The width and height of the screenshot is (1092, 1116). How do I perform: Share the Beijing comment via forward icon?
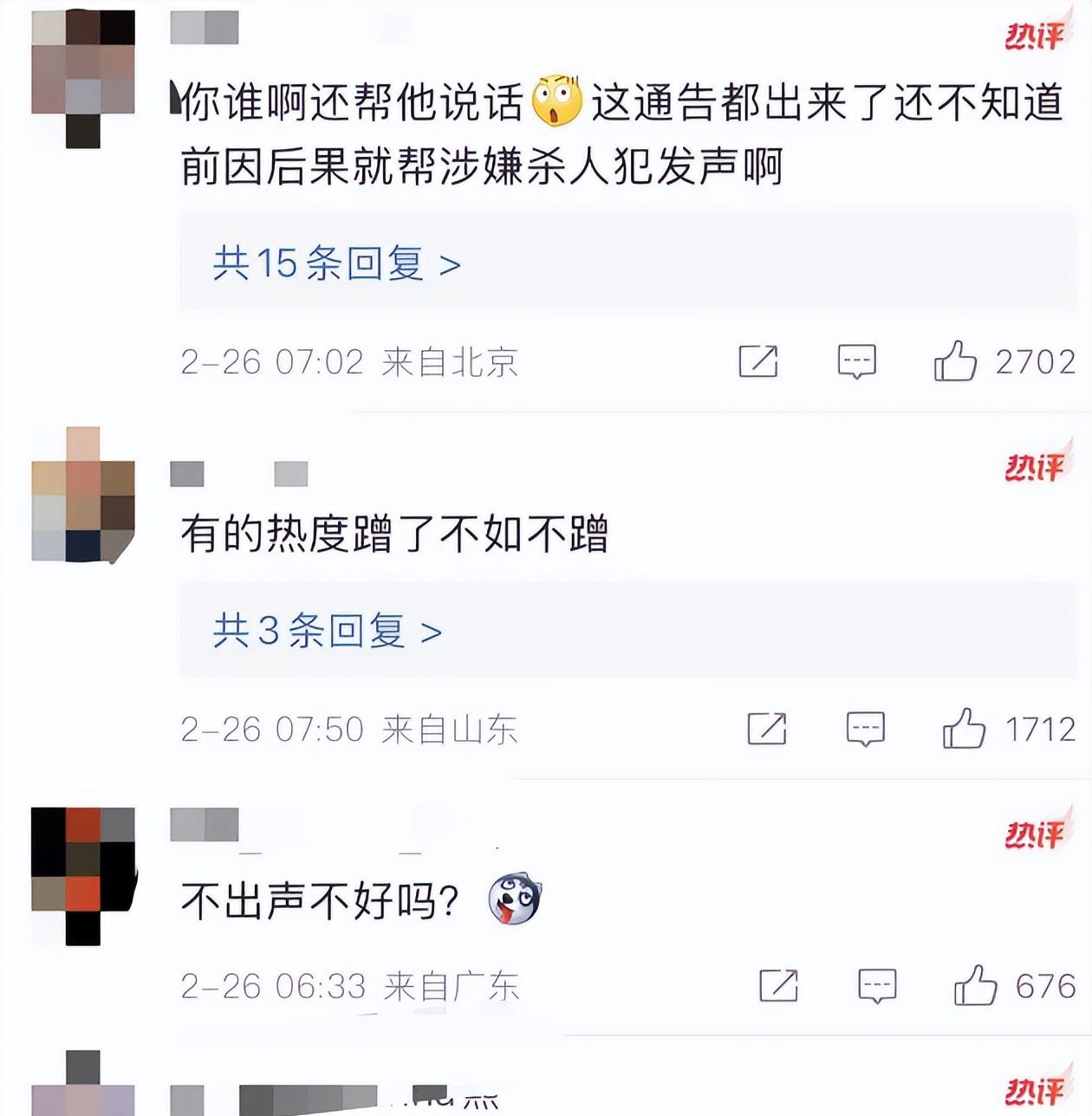click(x=757, y=361)
